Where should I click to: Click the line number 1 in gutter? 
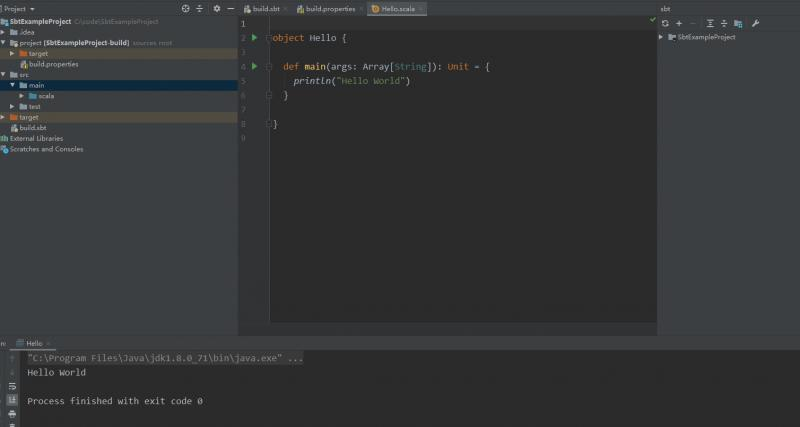(x=243, y=24)
